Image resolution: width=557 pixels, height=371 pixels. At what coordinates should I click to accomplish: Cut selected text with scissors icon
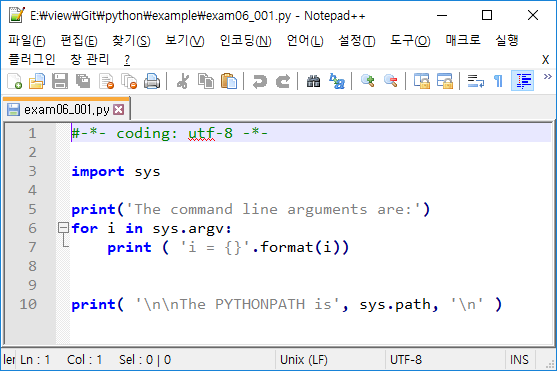click(183, 81)
